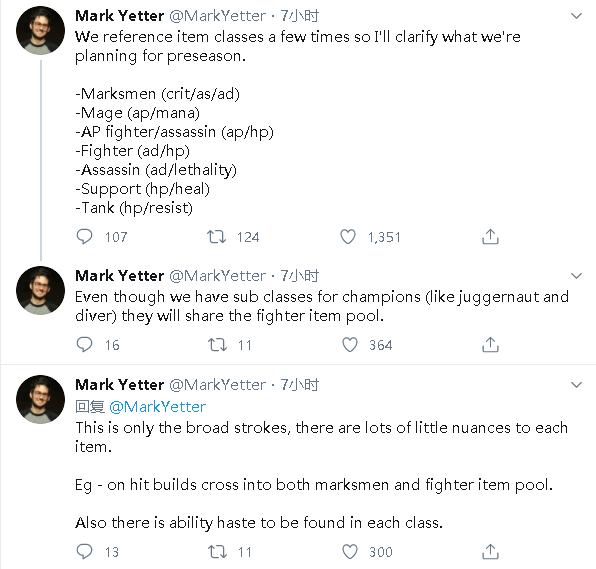Share the item classes preseason tweet
The image size is (596, 569).
pos(490,236)
